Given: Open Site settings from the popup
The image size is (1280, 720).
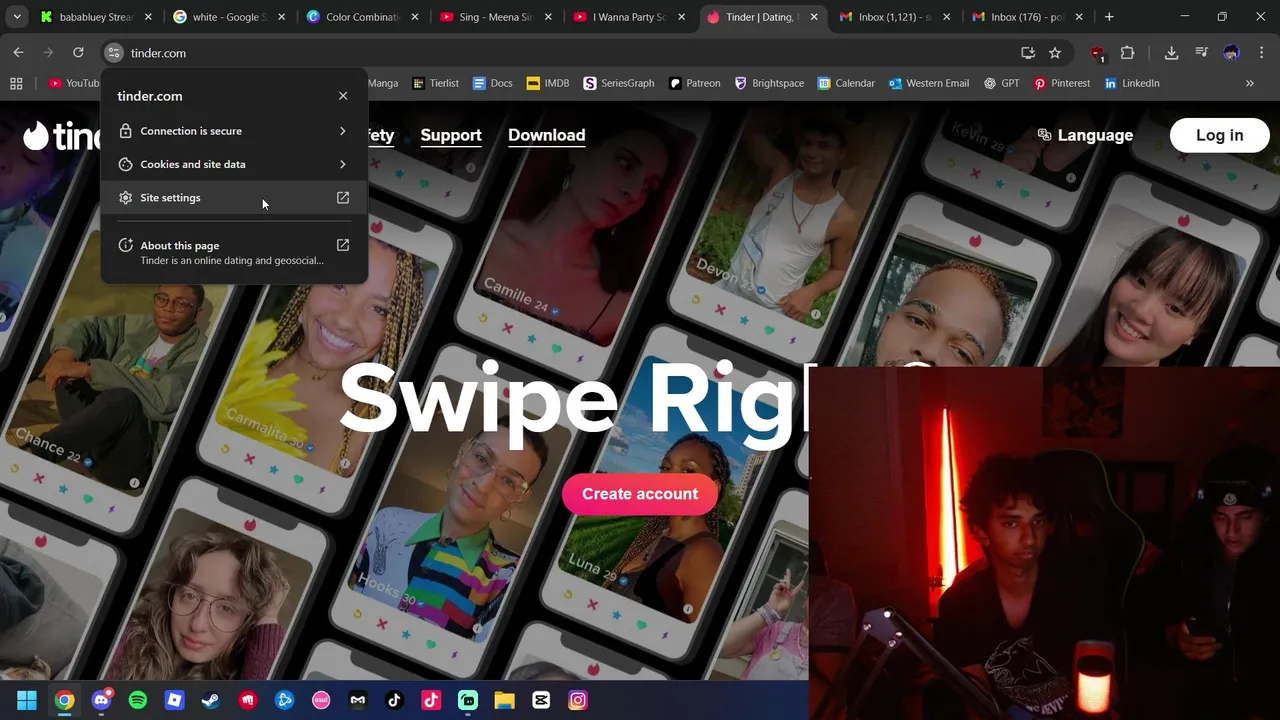Looking at the screenshot, I should point(233,198).
